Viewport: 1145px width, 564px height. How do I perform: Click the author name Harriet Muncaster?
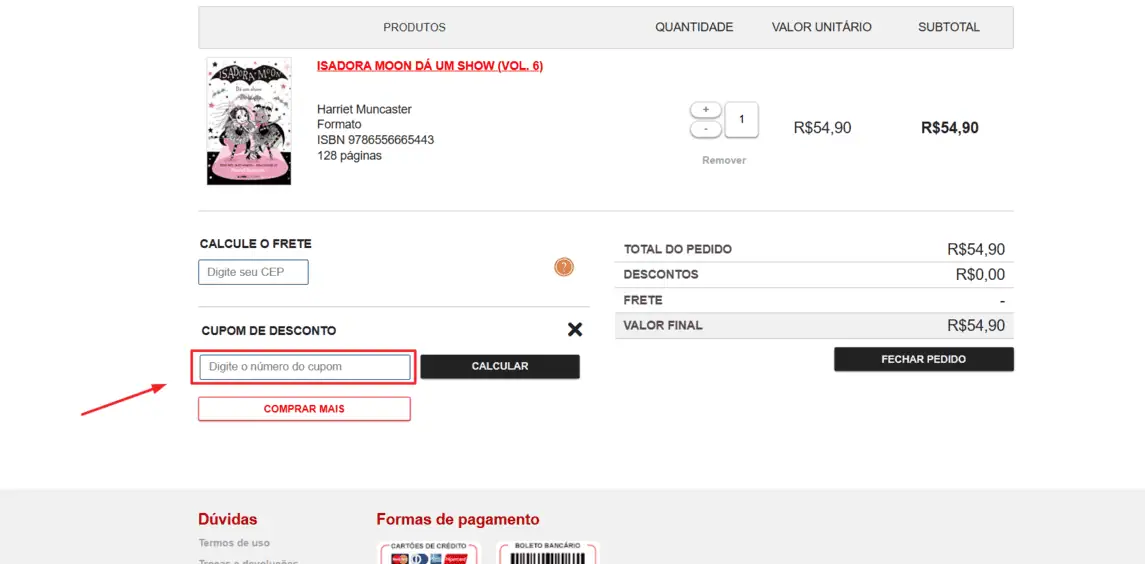click(x=364, y=110)
